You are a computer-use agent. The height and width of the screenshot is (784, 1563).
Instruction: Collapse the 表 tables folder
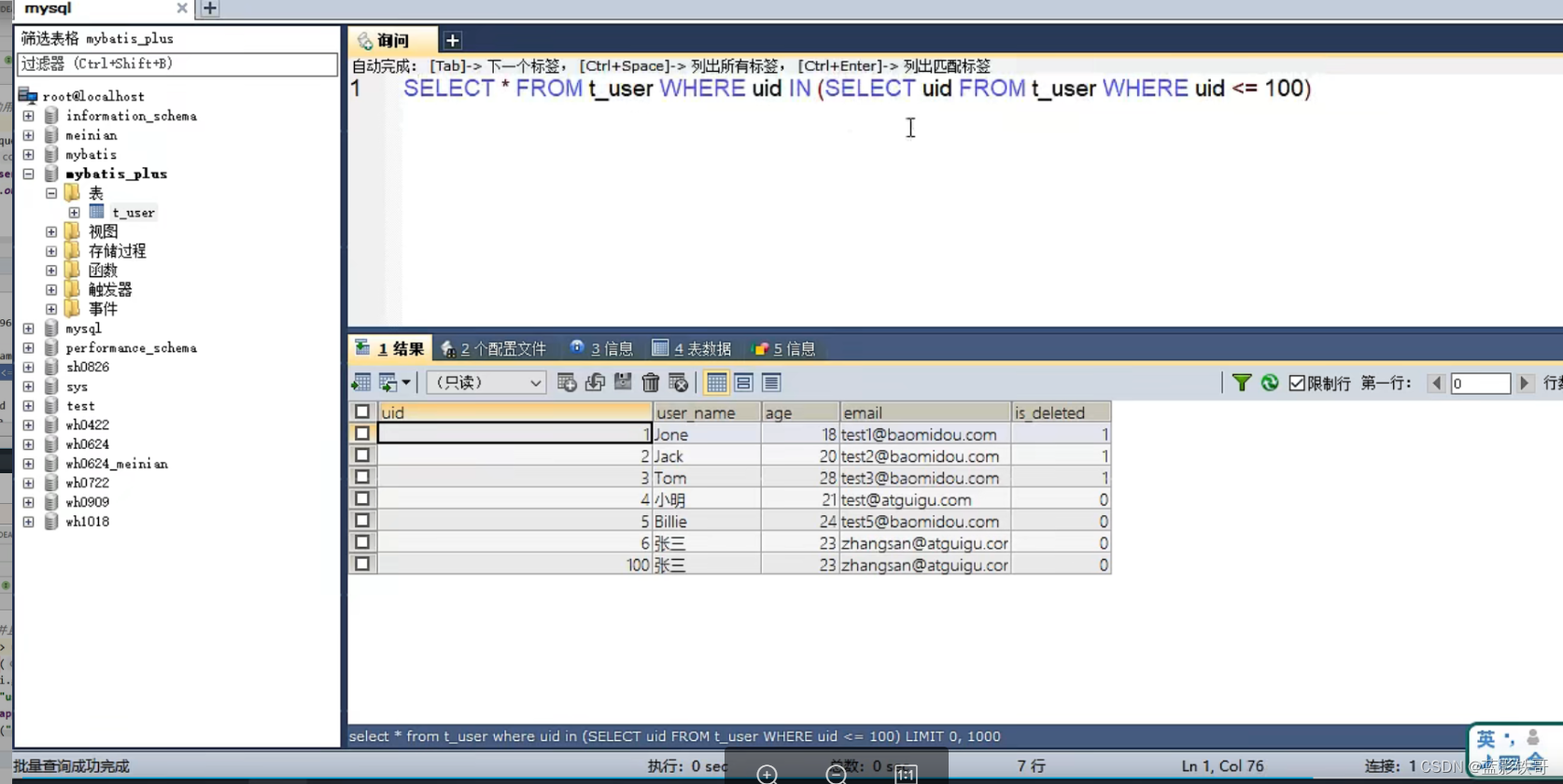(51, 193)
